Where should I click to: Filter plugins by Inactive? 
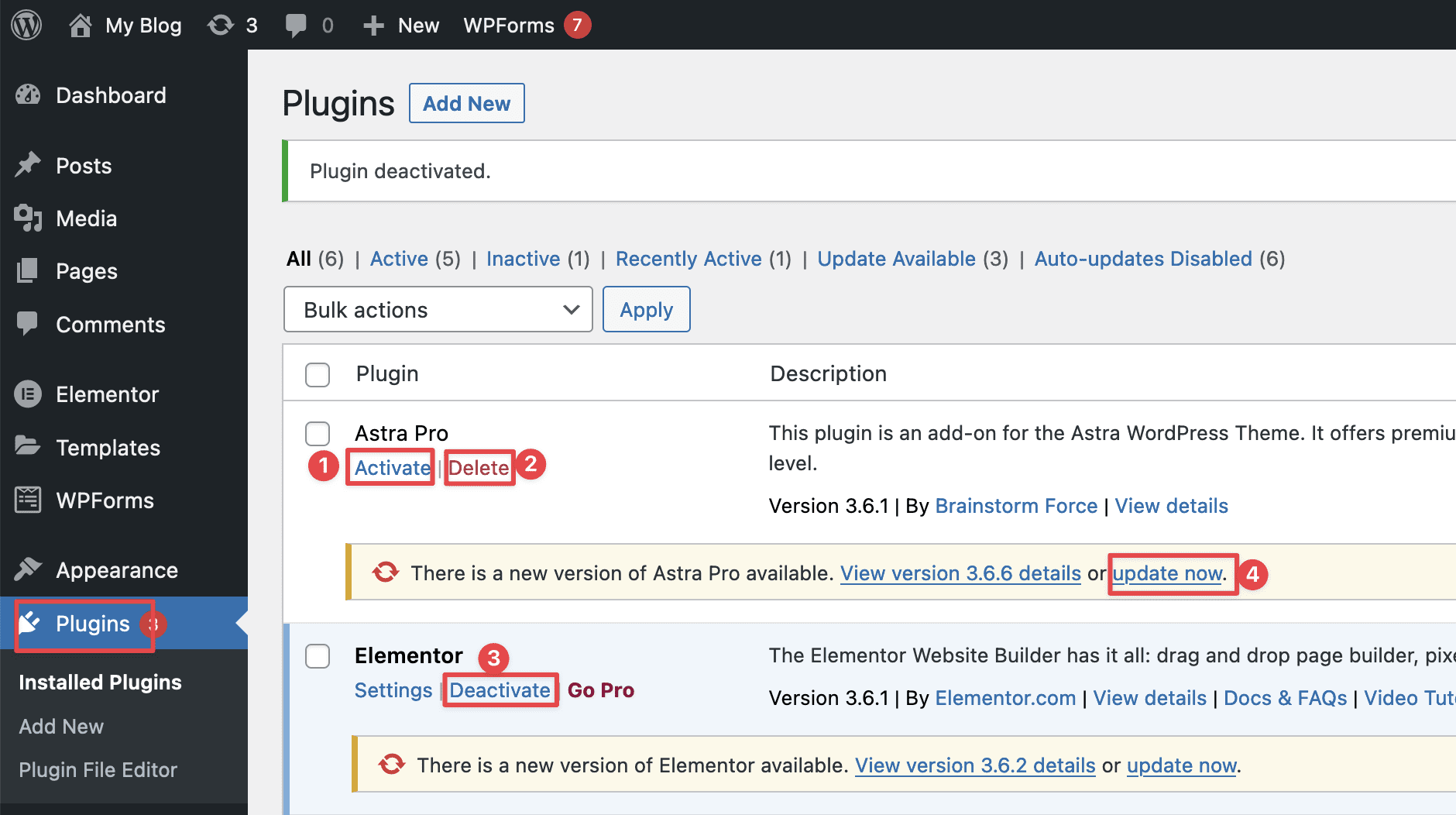click(x=523, y=259)
